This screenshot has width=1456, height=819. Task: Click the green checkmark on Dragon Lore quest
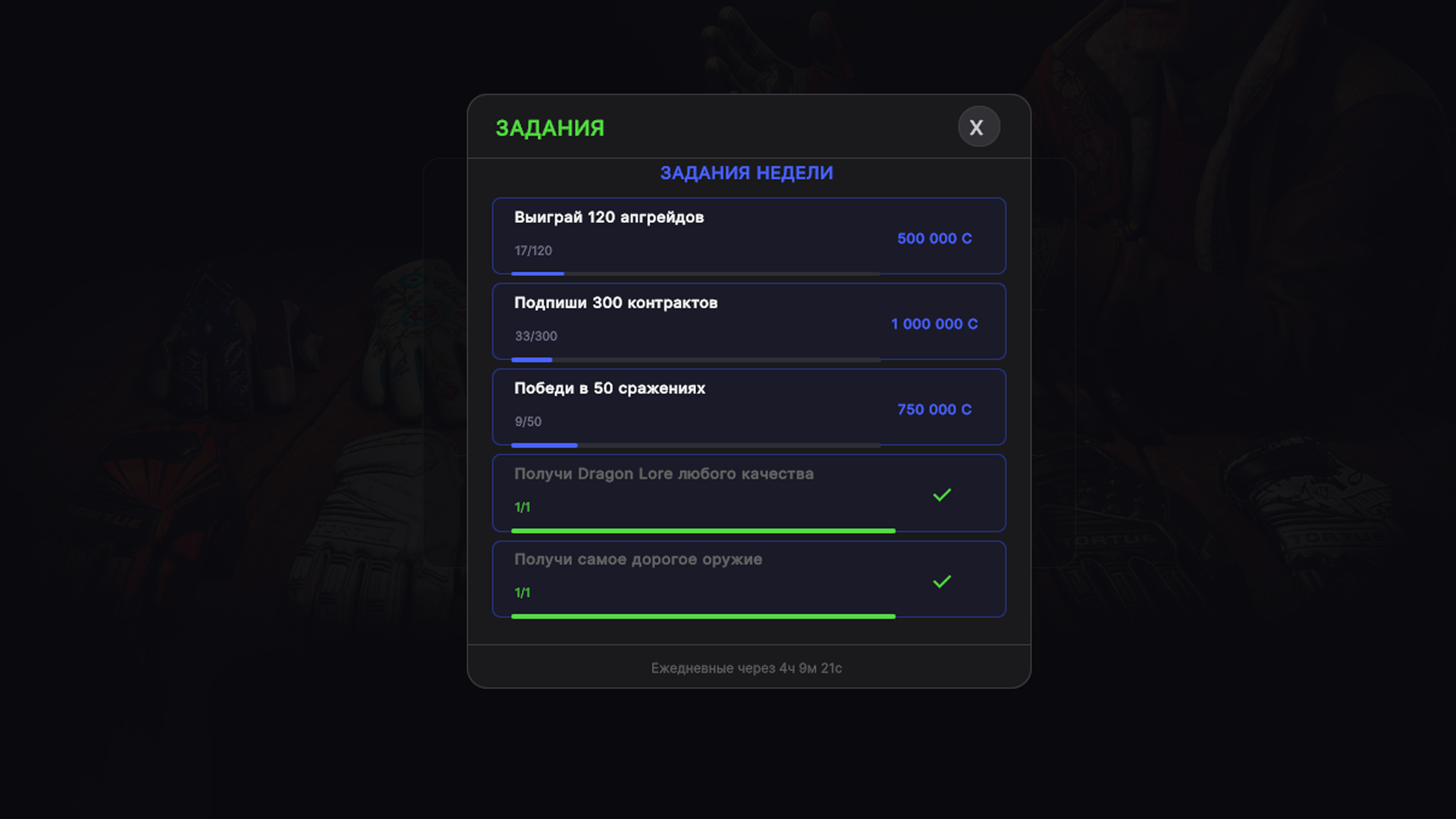click(943, 494)
